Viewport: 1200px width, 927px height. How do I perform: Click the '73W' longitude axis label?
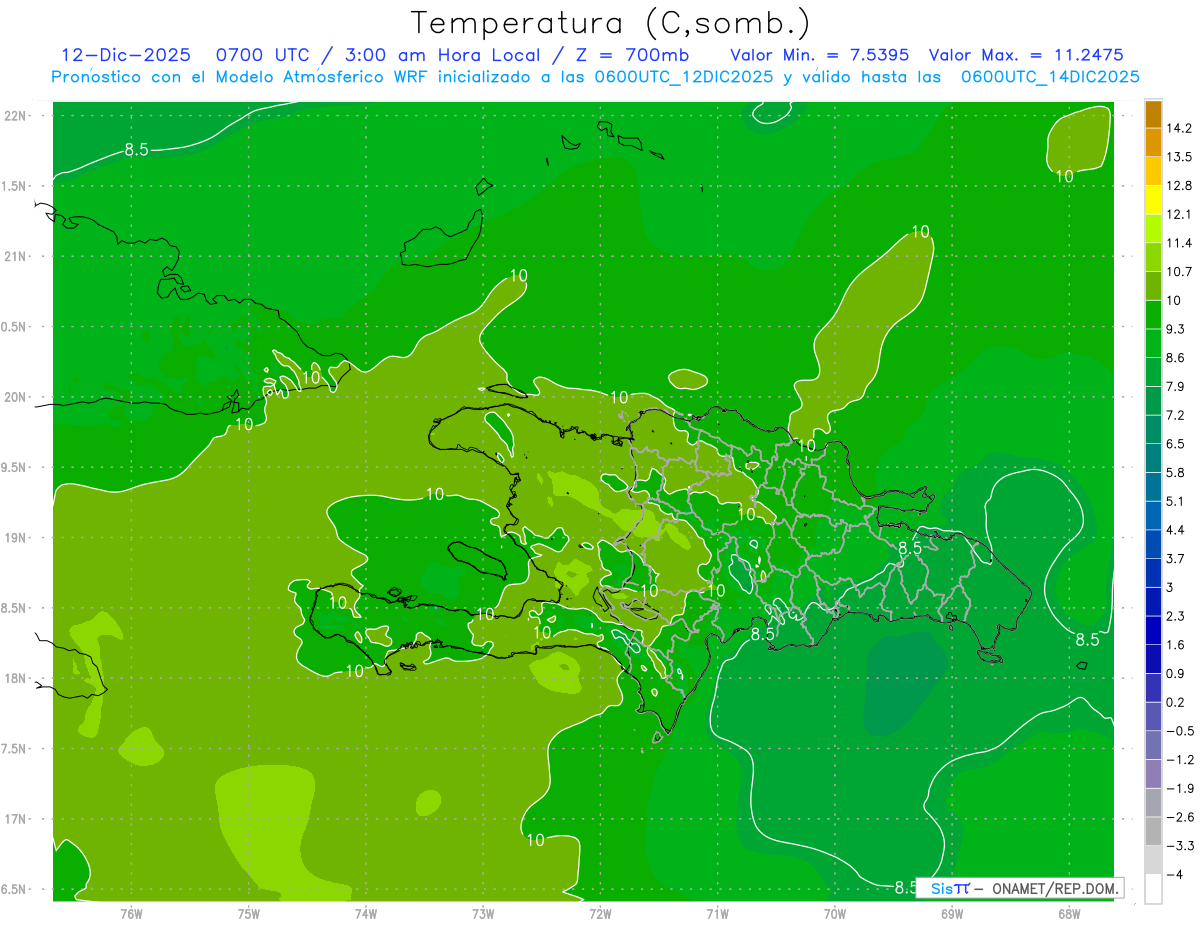(x=483, y=914)
